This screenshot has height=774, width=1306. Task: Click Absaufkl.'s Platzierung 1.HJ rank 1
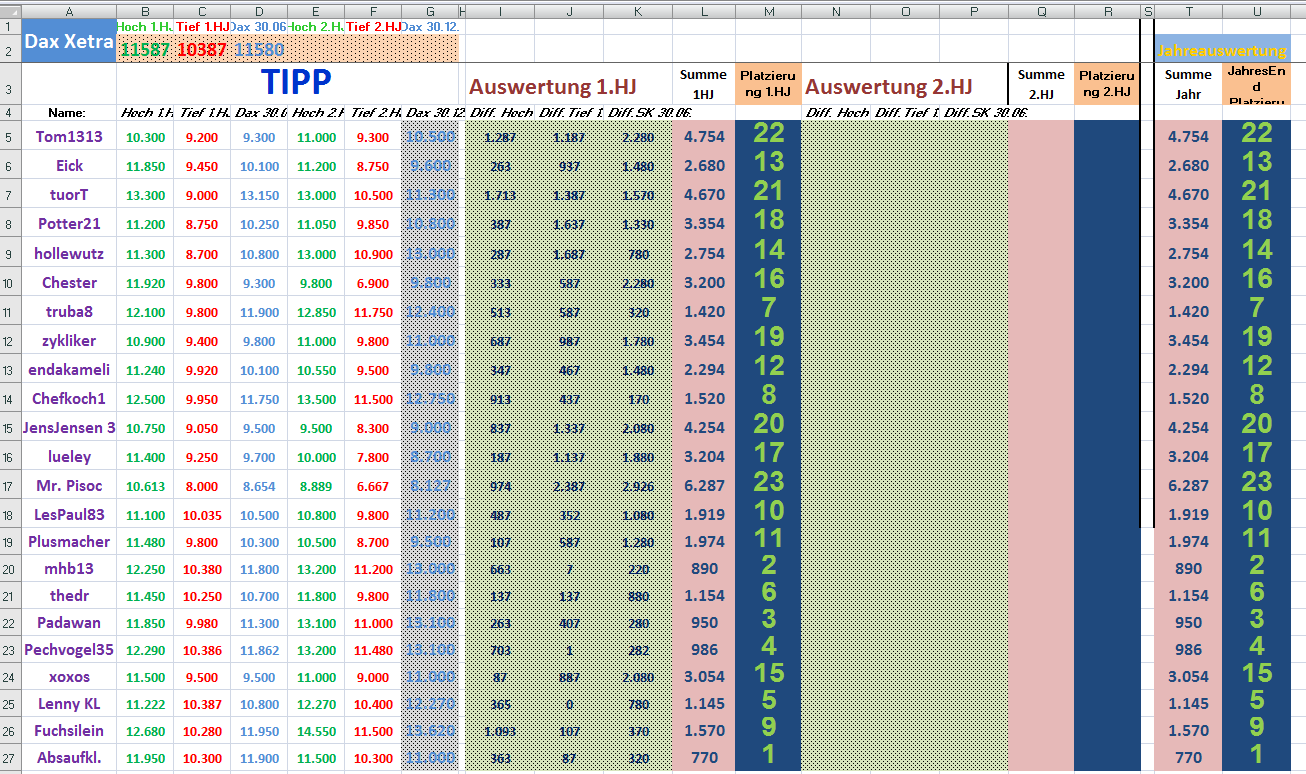[x=768, y=756]
